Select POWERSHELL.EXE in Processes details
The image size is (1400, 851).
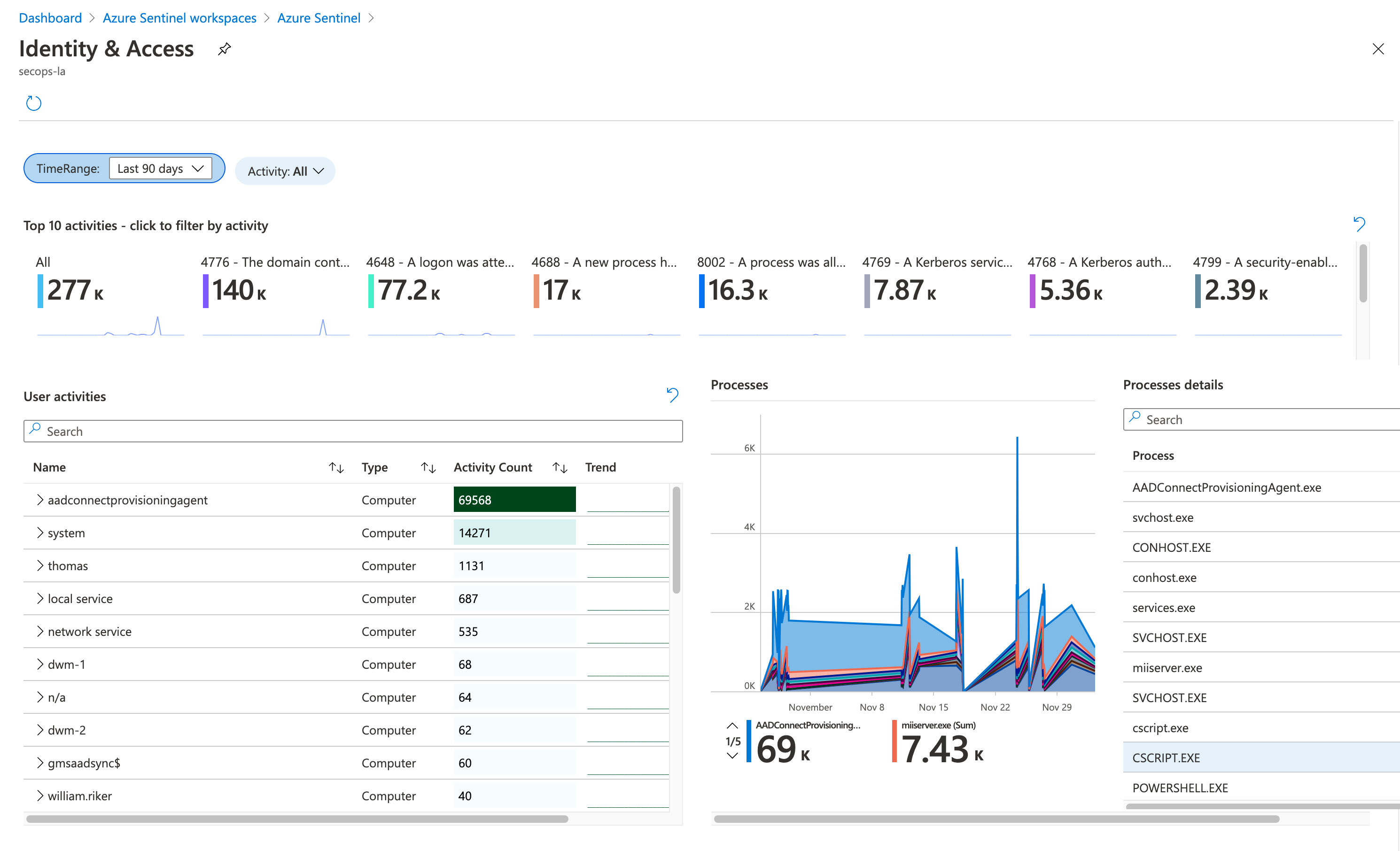[1180, 788]
